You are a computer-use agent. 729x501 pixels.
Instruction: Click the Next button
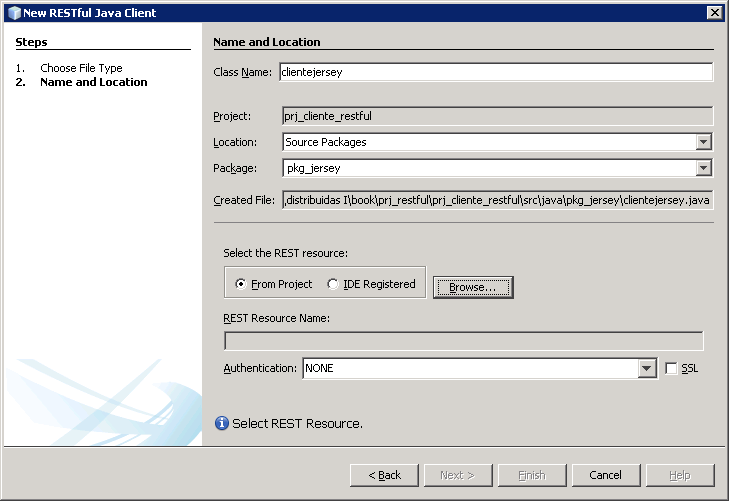tap(457, 475)
